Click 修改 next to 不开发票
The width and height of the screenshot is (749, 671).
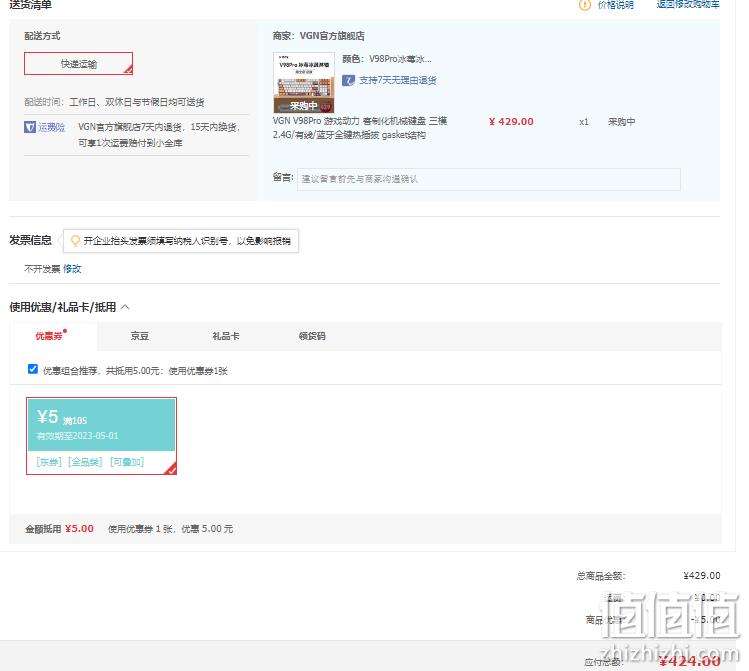72,269
